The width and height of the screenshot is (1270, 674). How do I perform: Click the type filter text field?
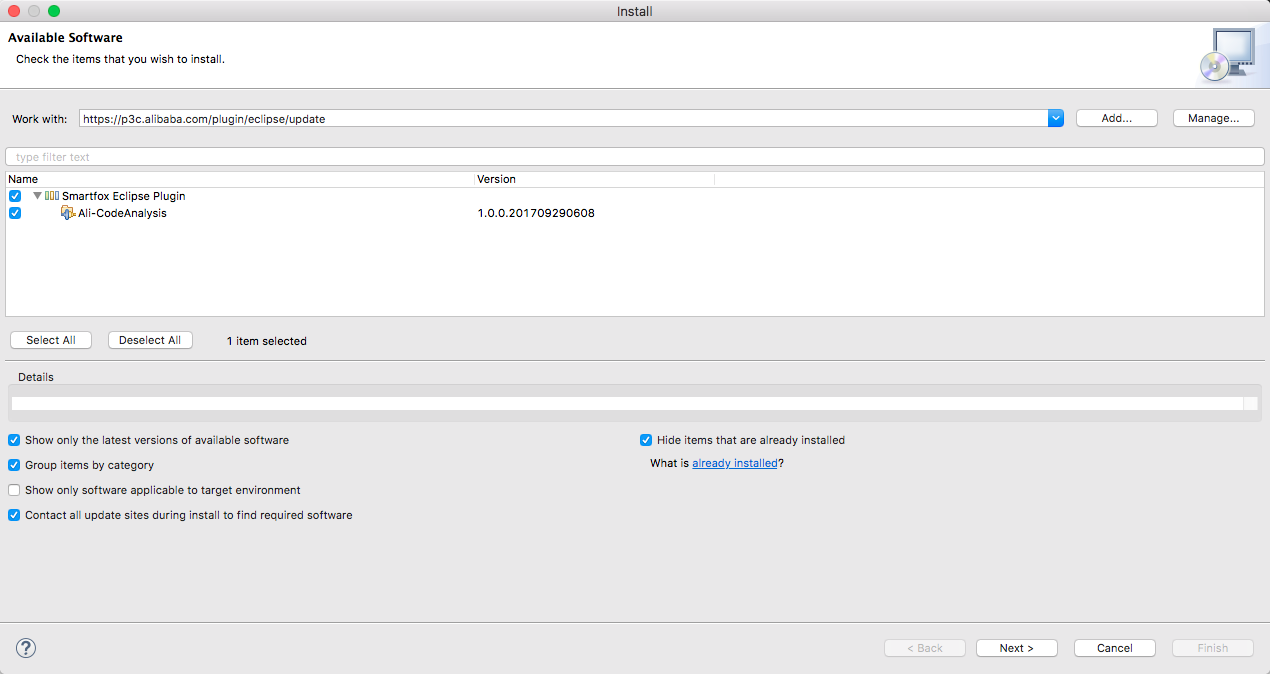coord(634,157)
